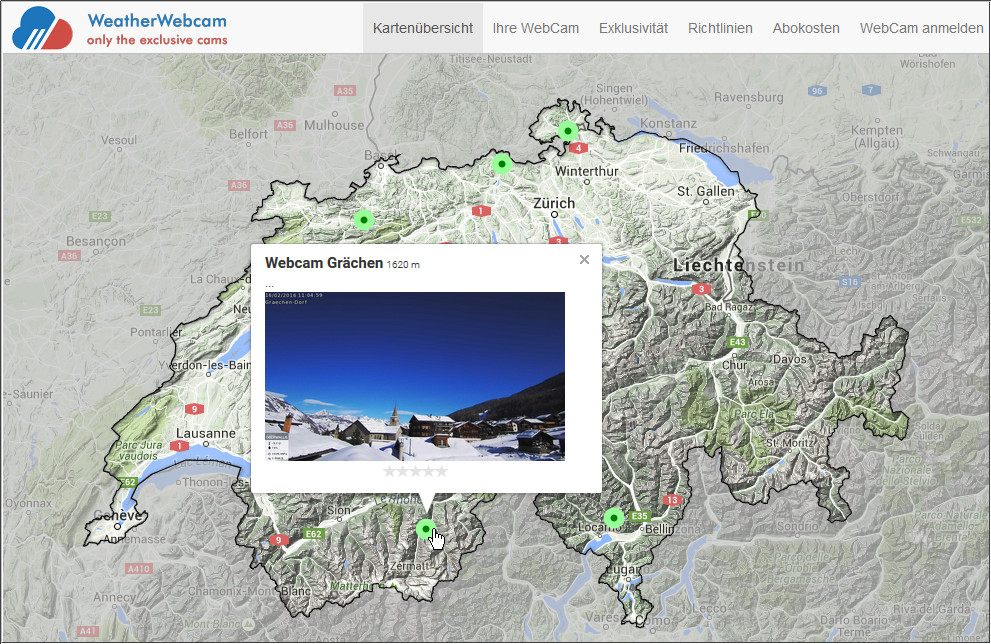Open the Abokosten menu item
This screenshot has width=991, height=644.
tap(806, 28)
